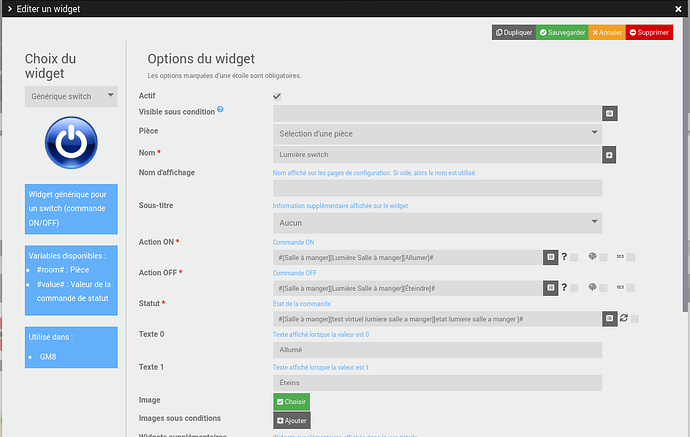Click the #room# : Pièce variable text
The height and width of the screenshot is (437, 690).
tap(63, 270)
